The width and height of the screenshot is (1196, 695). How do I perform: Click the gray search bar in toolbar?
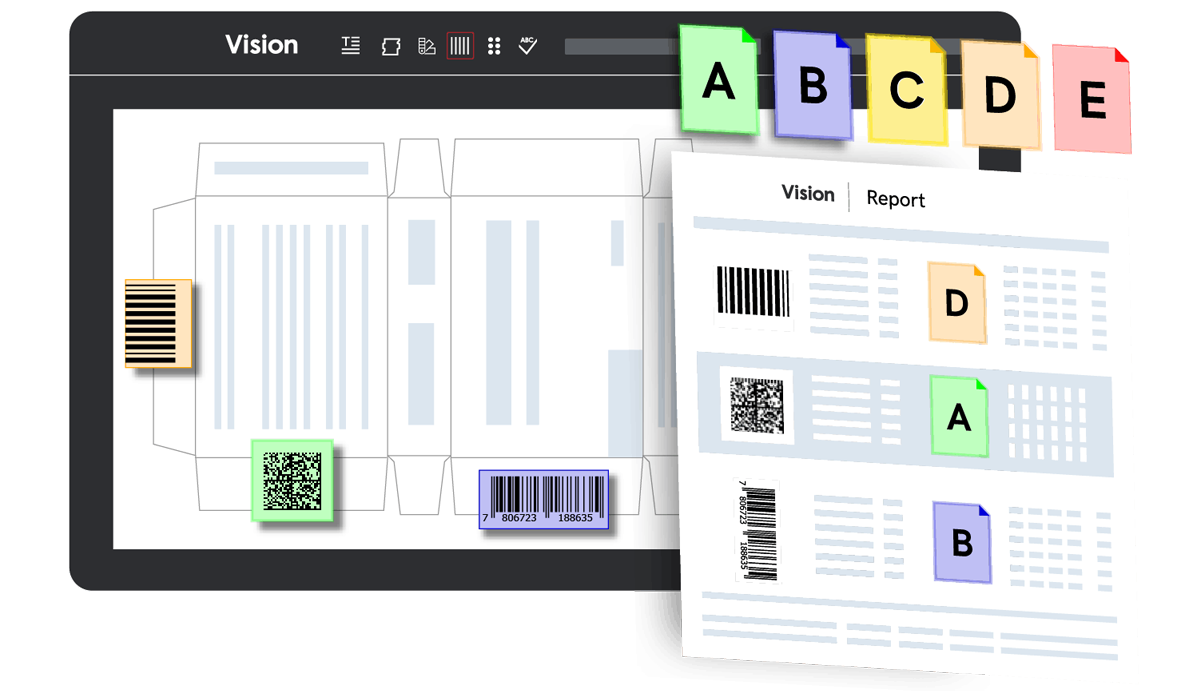click(620, 46)
